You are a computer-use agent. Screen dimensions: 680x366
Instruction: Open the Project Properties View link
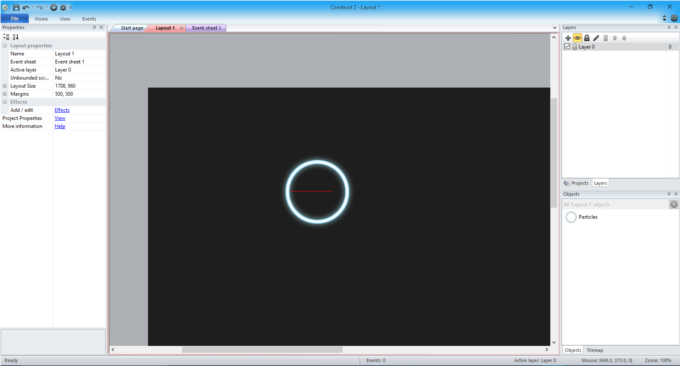(x=60, y=118)
